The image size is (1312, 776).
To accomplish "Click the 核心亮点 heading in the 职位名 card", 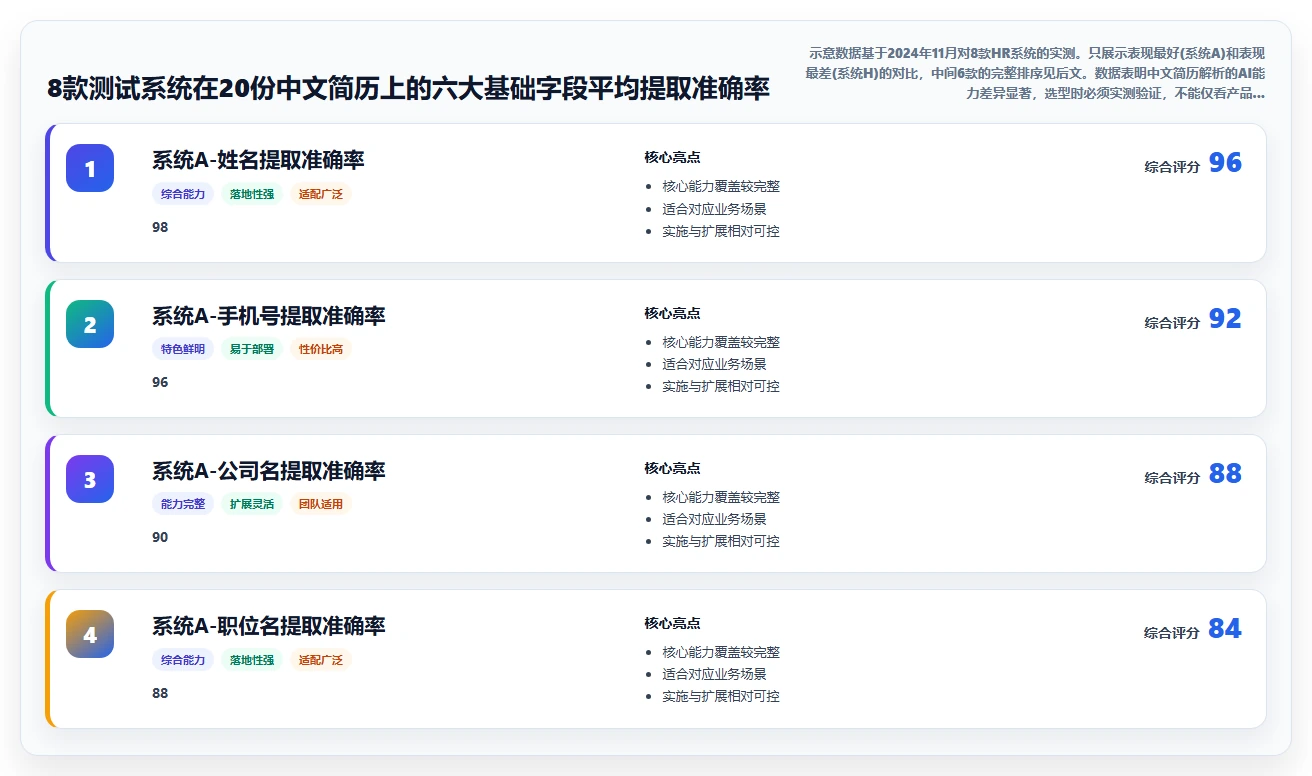I will 672,623.
